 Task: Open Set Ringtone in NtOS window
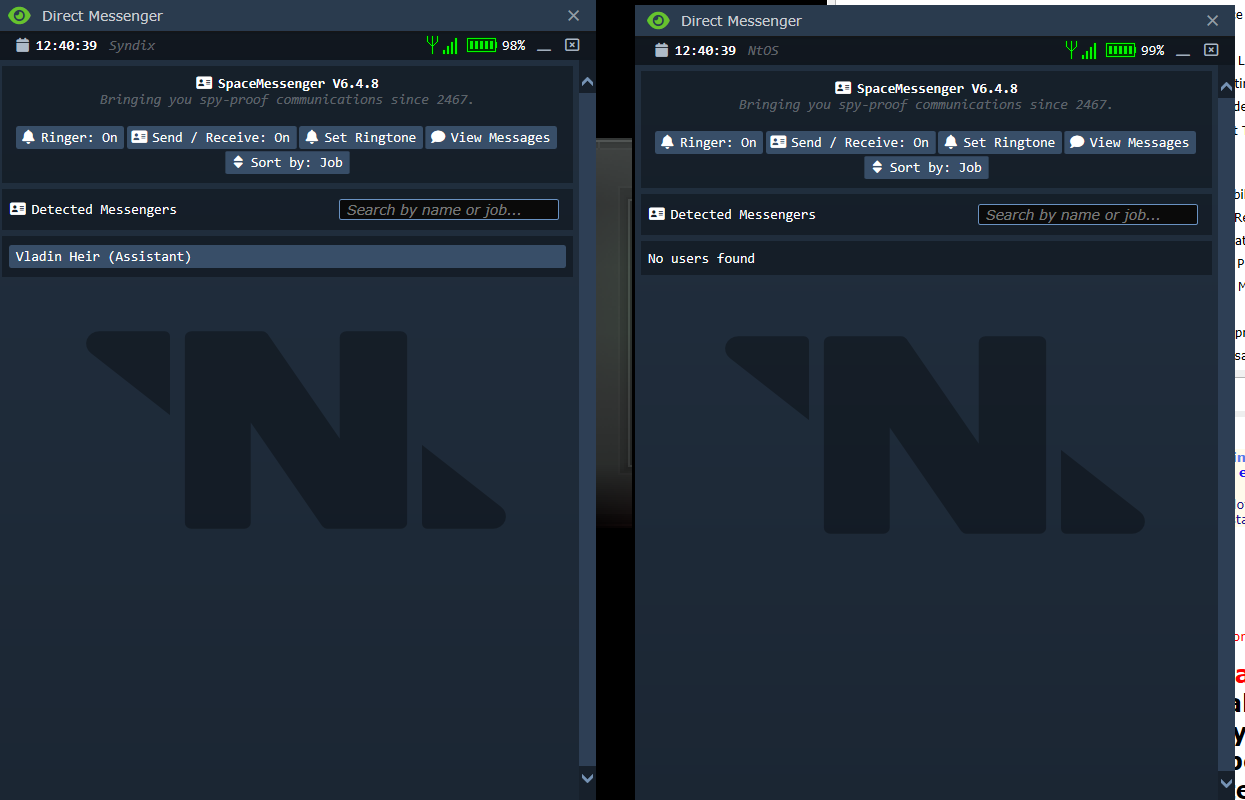coord(999,143)
